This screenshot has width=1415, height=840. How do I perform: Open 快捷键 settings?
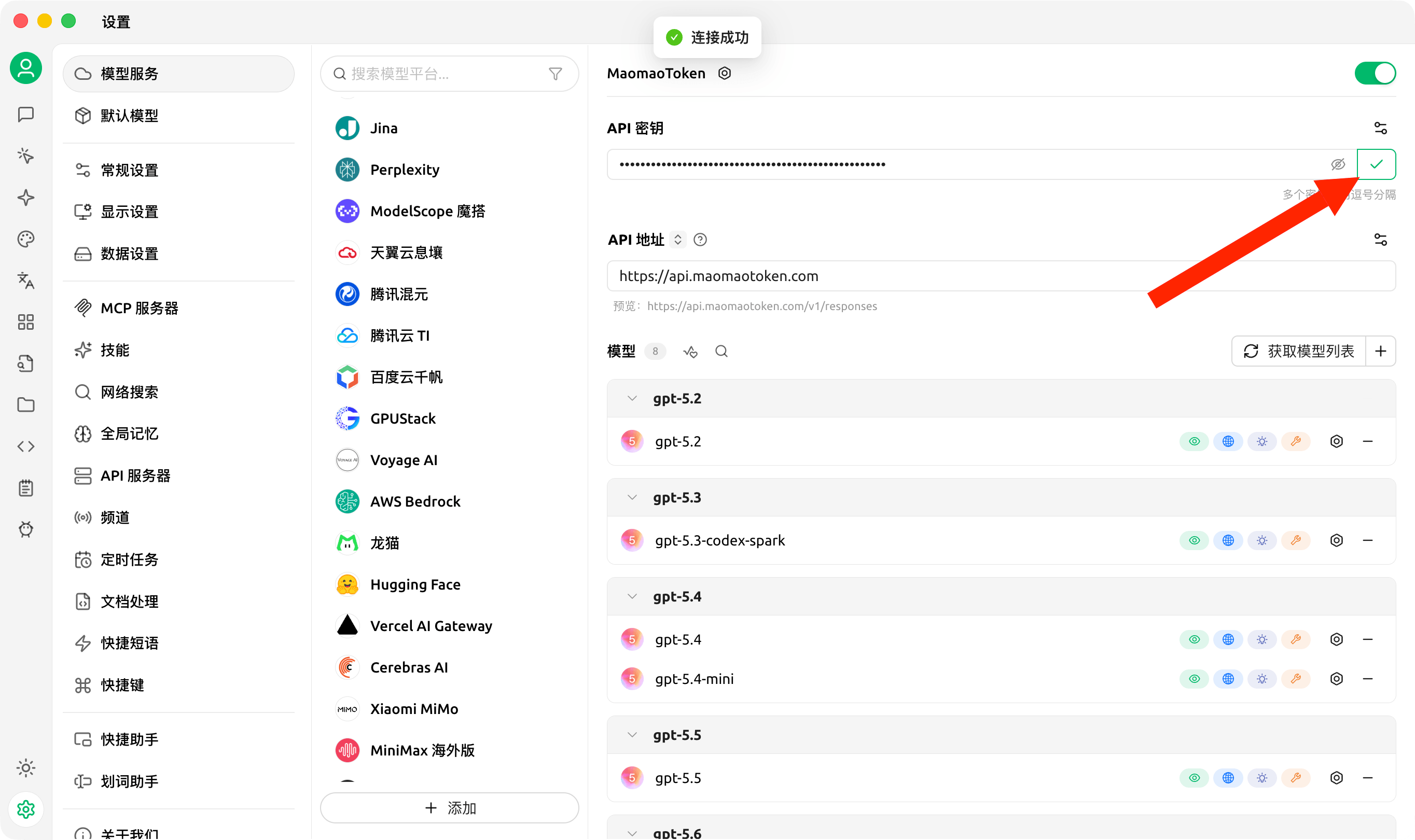pos(178,685)
